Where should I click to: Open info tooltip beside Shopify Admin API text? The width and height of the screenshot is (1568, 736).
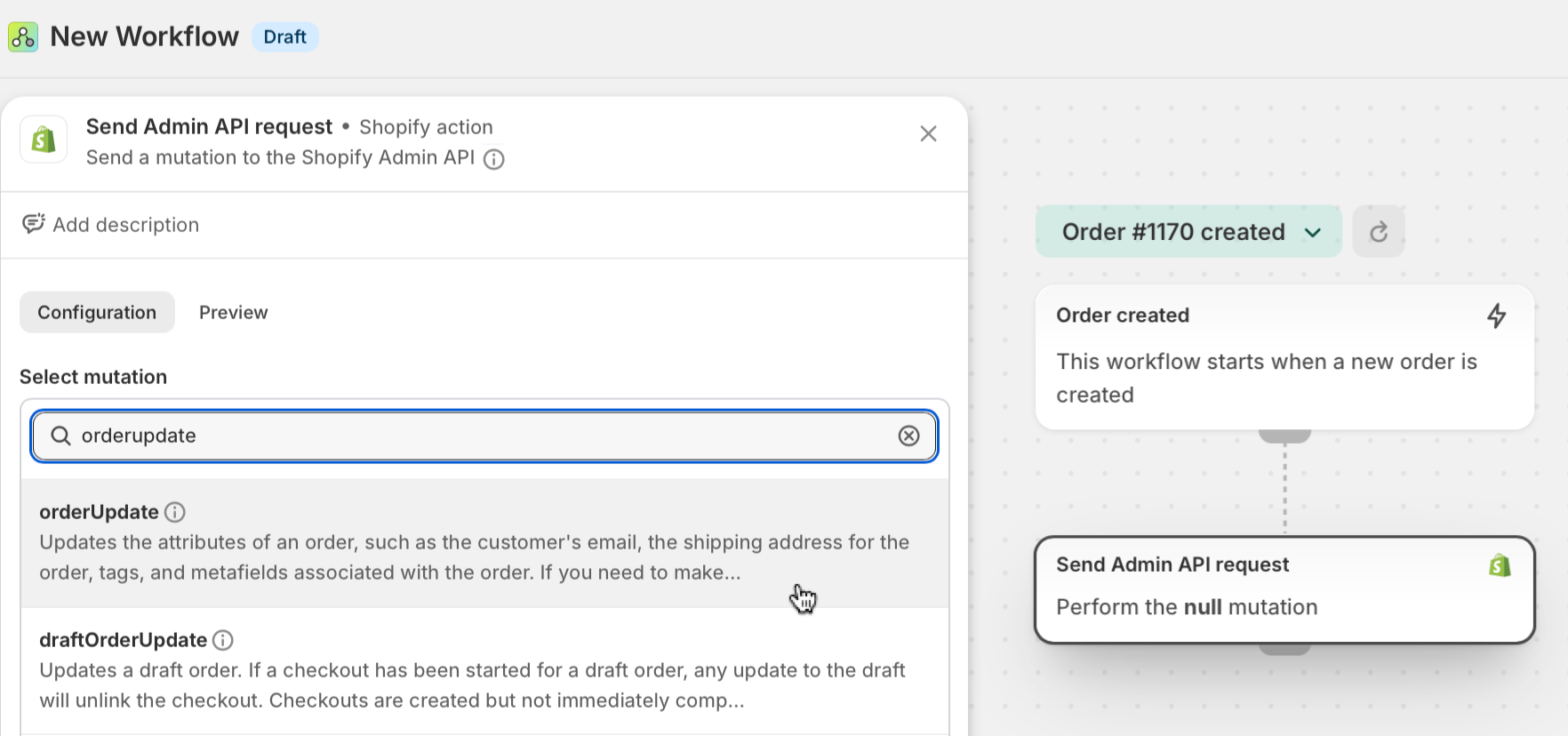pyautogui.click(x=493, y=159)
